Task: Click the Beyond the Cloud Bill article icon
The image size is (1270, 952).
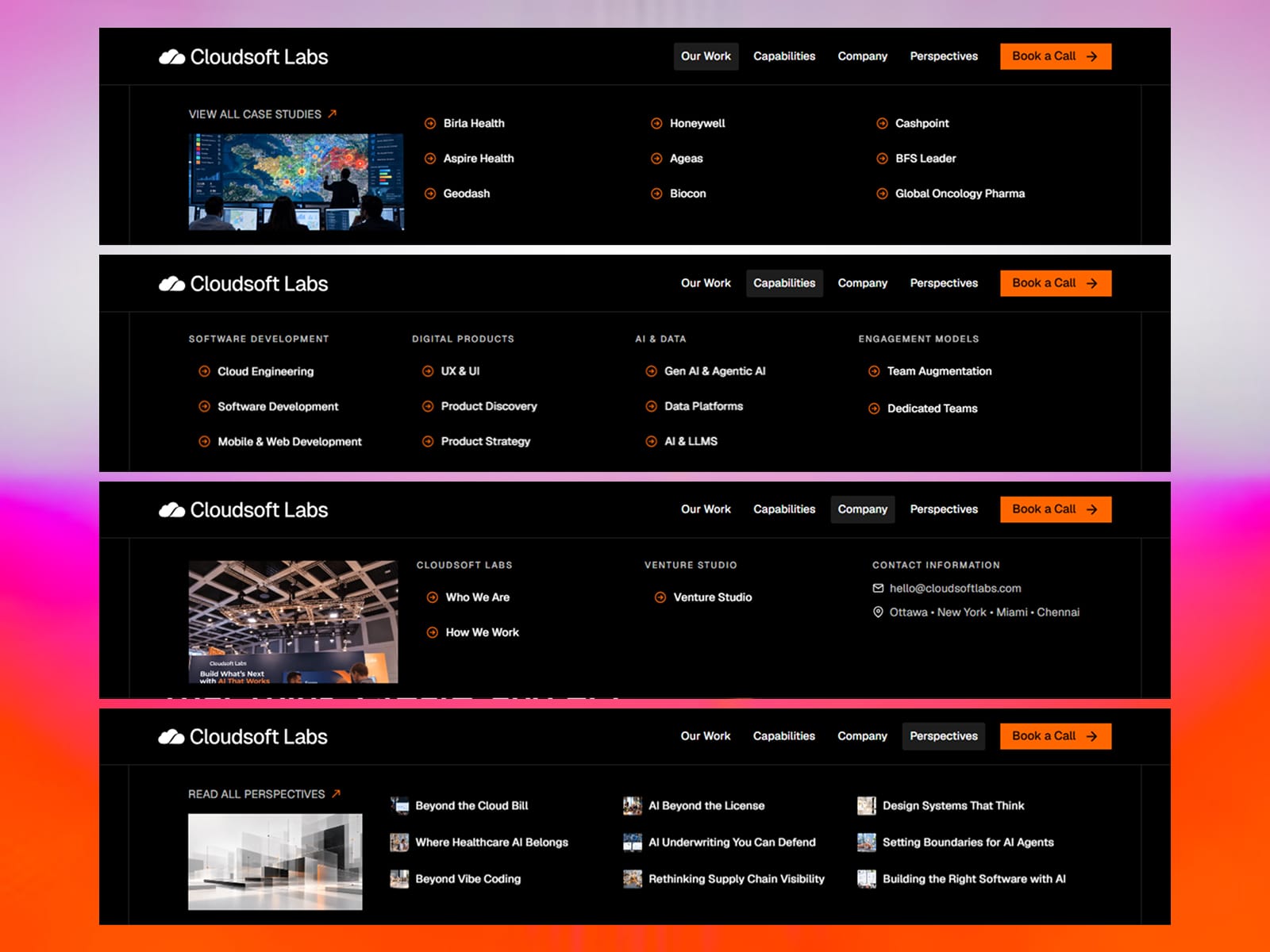Action: point(400,806)
